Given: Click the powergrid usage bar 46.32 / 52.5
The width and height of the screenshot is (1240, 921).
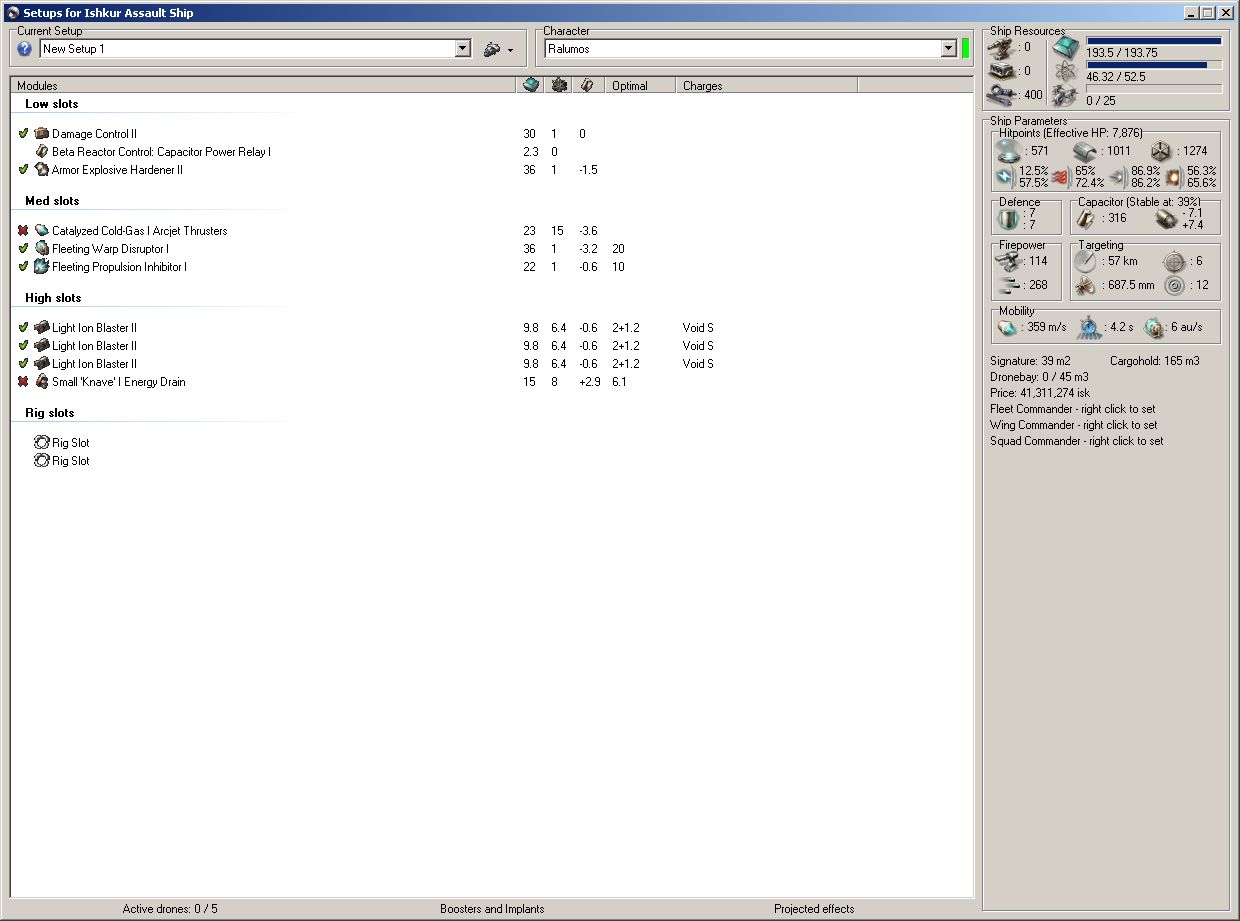Looking at the screenshot, I should [x=1154, y=65].
